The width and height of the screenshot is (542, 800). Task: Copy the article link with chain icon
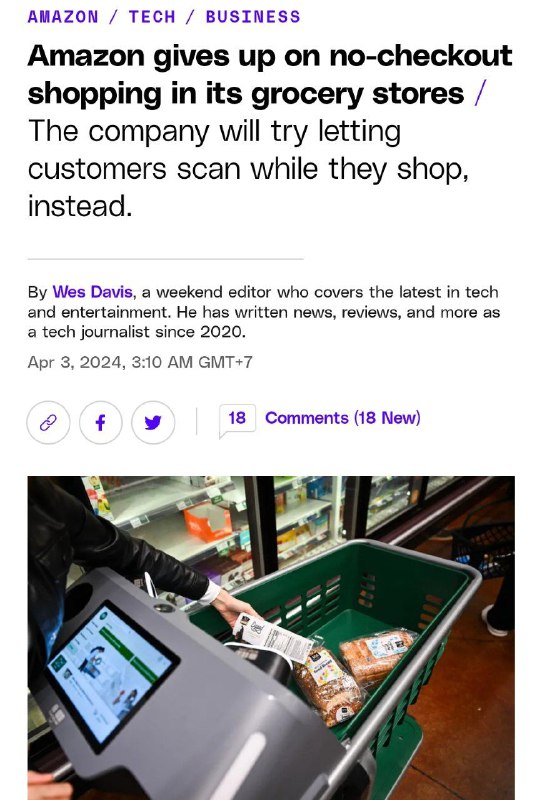click(48, 422)
